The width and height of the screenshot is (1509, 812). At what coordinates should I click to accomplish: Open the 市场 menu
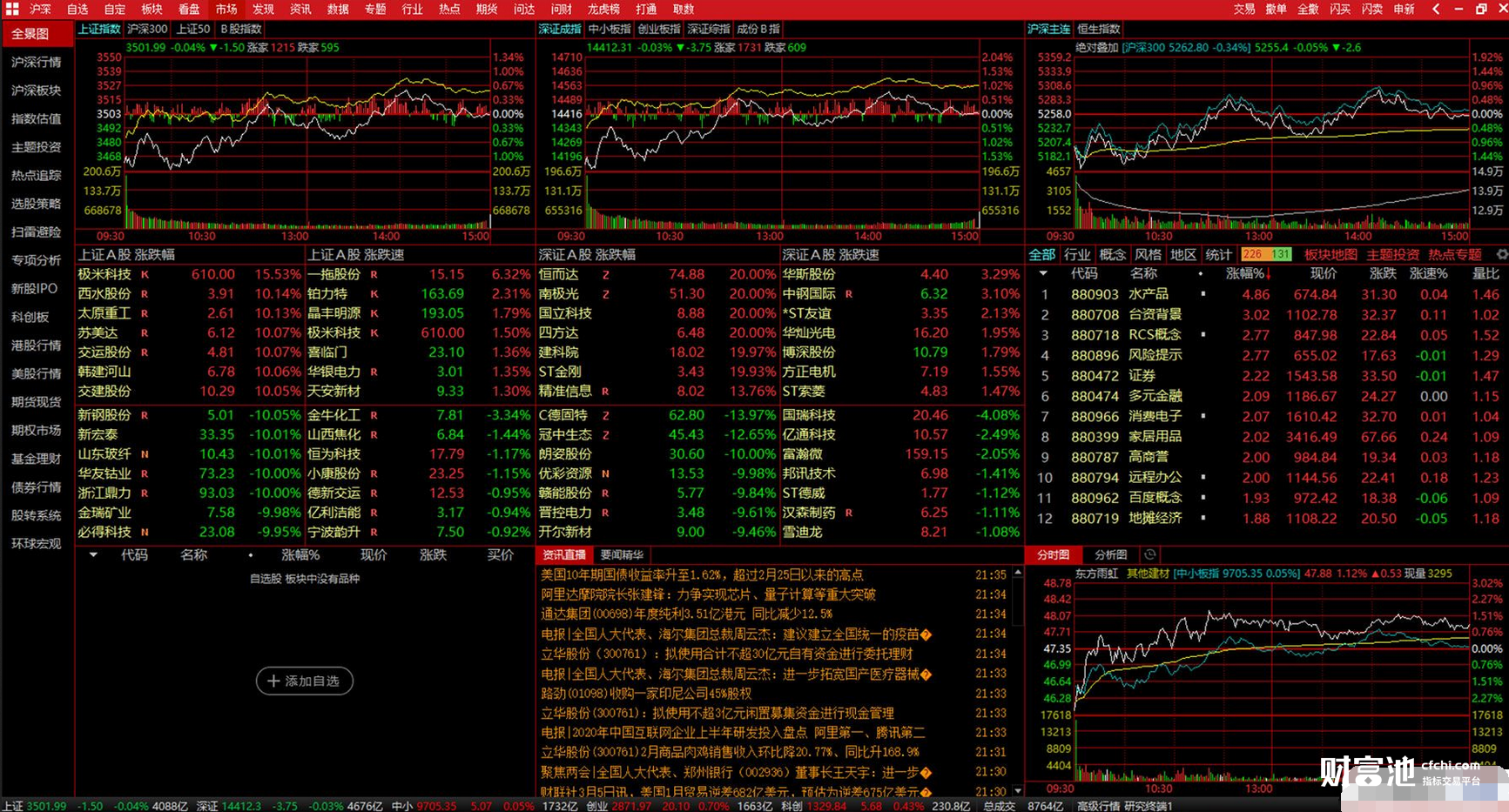[x=226, y=9]
